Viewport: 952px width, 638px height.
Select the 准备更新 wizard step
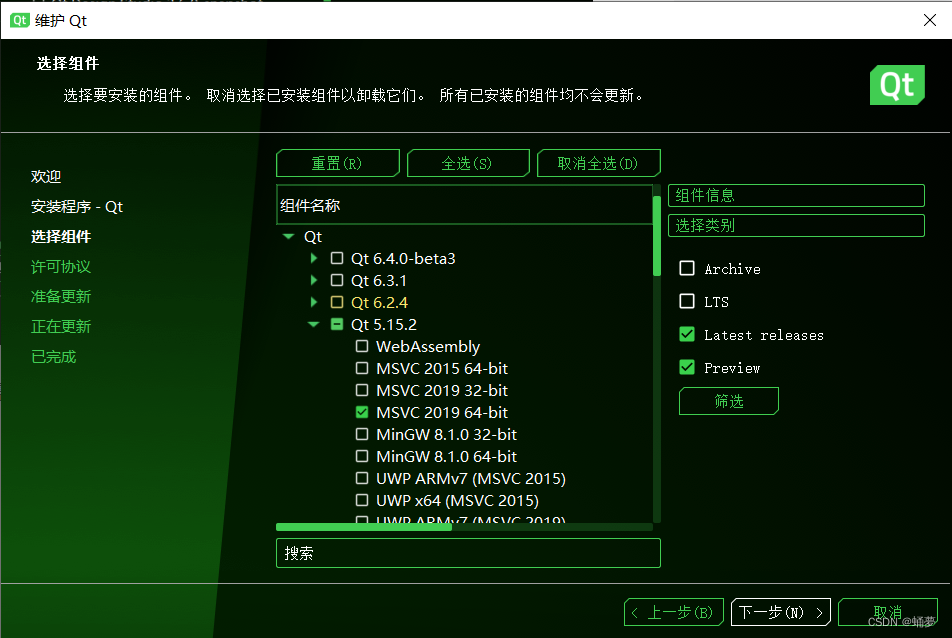pyautogui.click(x=61, y=296)
